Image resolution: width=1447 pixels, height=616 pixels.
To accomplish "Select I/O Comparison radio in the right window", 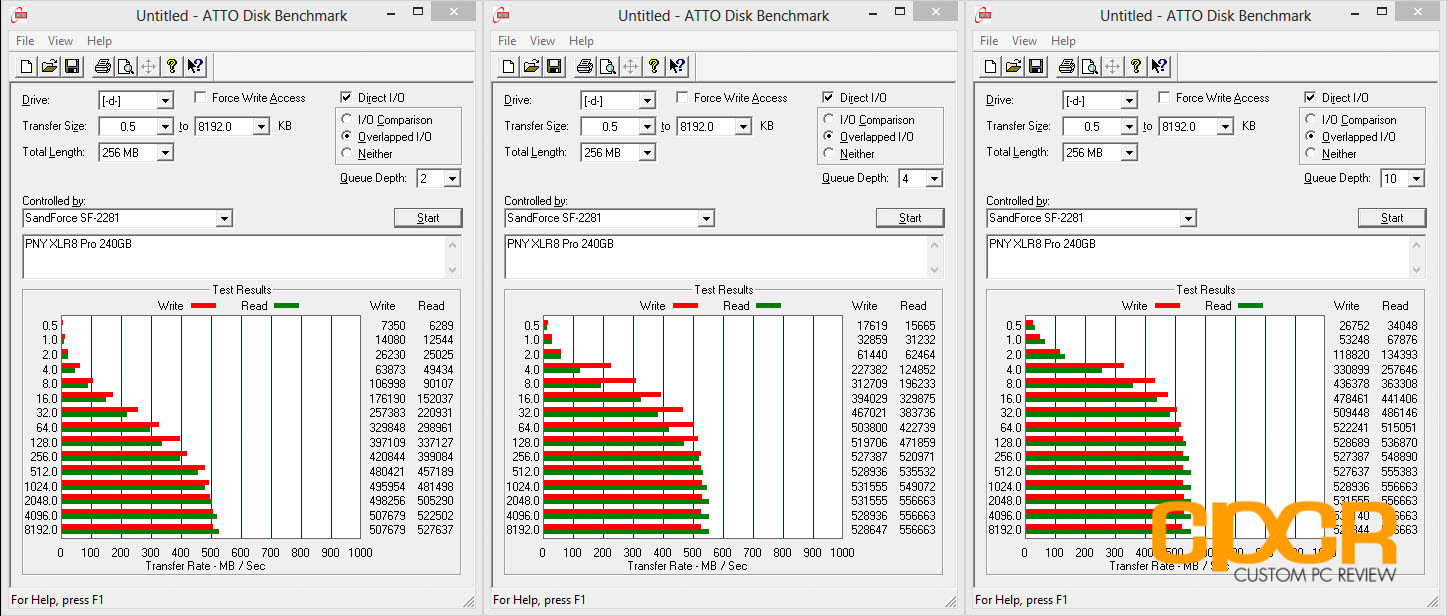I will click(x=1311, y=120).
